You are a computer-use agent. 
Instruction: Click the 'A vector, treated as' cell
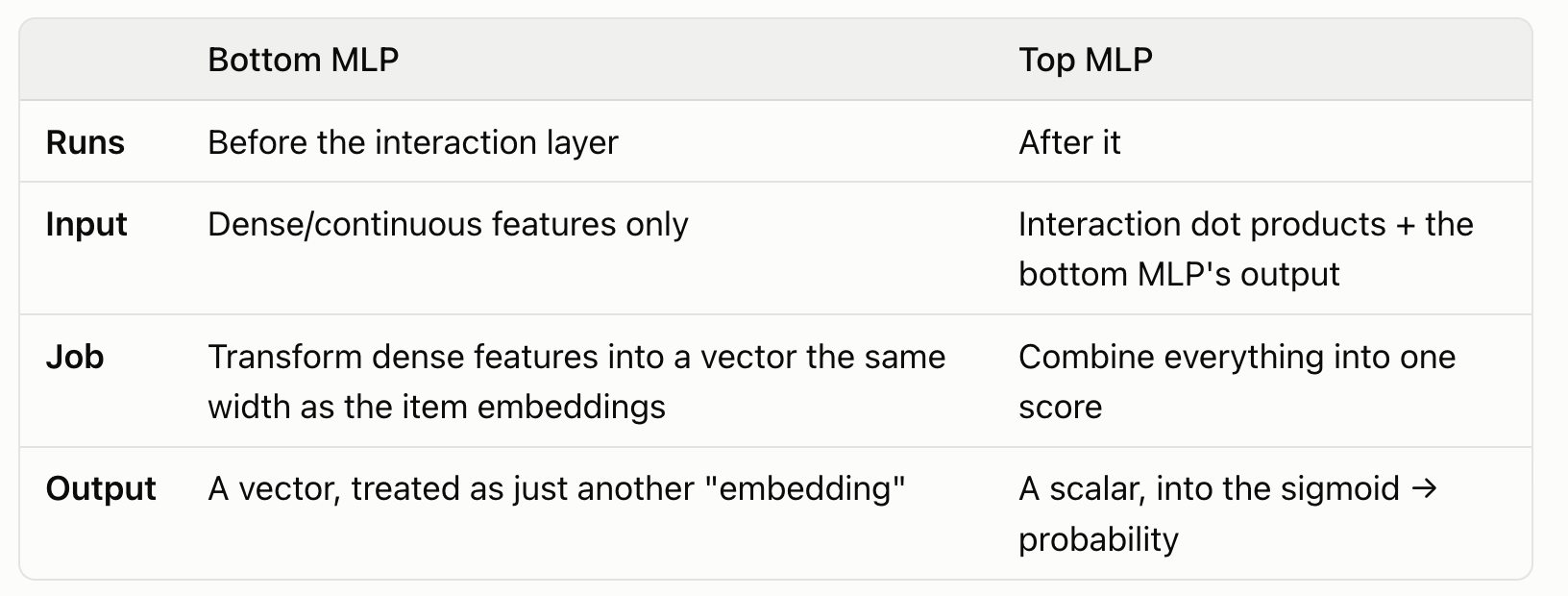click(x=556, y=488)
